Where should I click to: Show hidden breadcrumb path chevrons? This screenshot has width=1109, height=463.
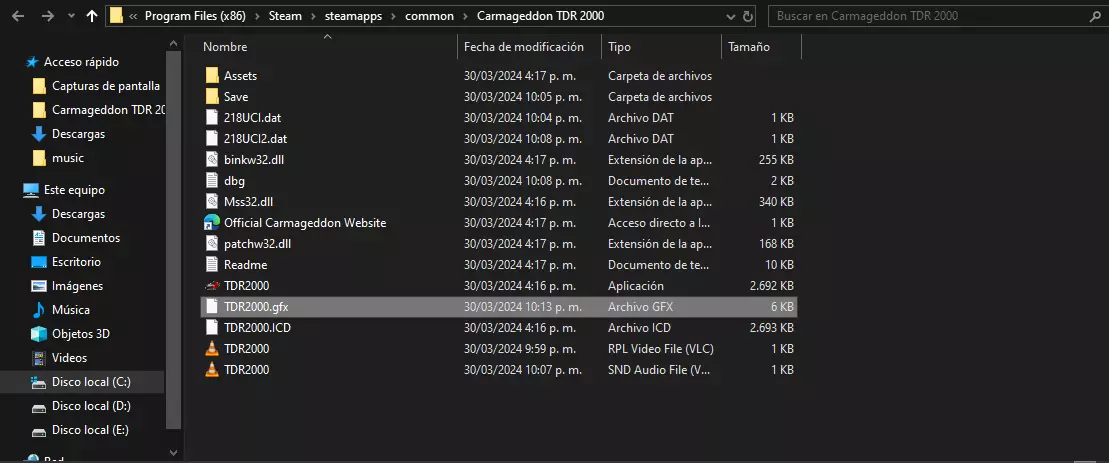point(134,16)
